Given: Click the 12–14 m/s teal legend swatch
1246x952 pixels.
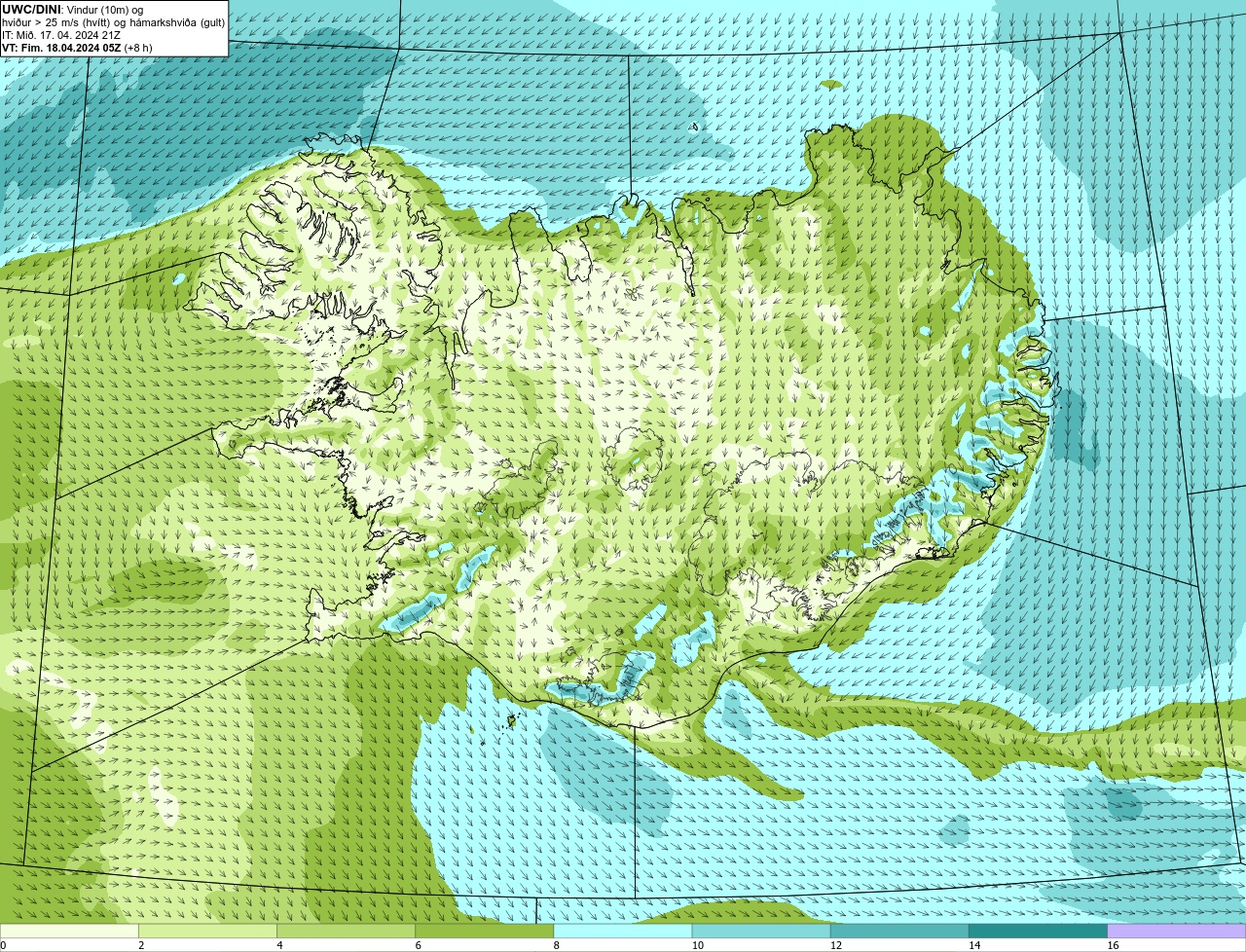Looking at the screenshot, I should [899, 931].
